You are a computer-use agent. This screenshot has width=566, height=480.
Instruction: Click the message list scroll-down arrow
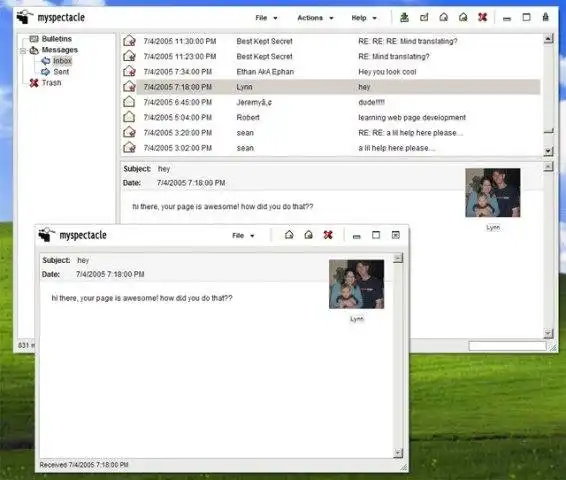coord(548,151)
